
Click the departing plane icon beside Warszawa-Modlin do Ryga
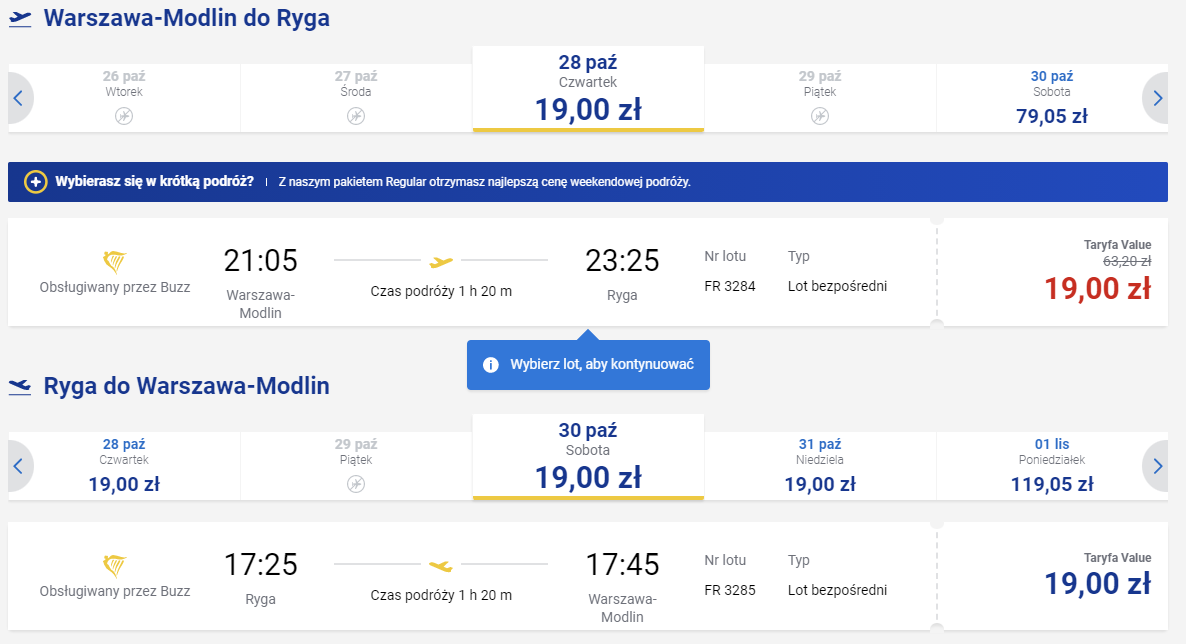20,19
